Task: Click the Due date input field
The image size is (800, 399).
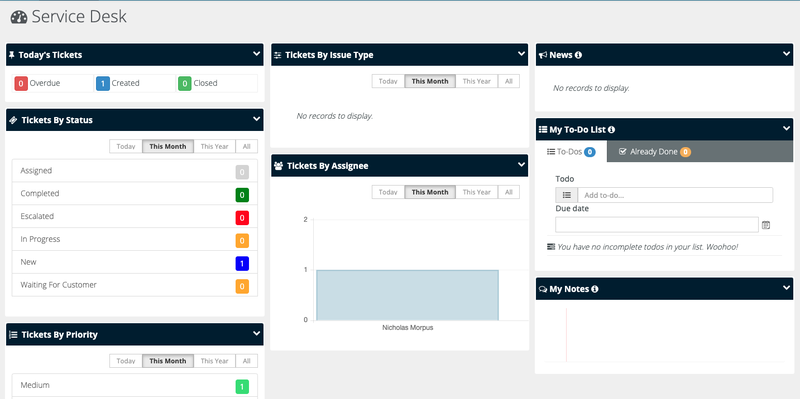Action: (657, 225)
